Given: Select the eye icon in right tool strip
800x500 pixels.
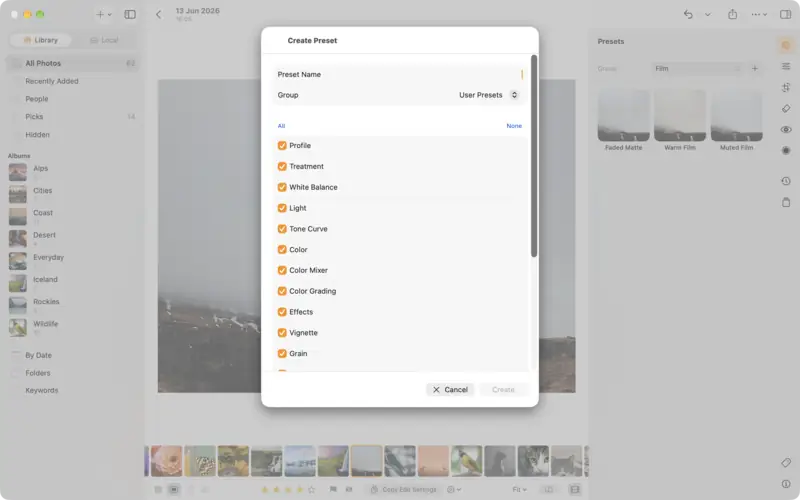Looking at the screenshot, I should click(786, 130).
